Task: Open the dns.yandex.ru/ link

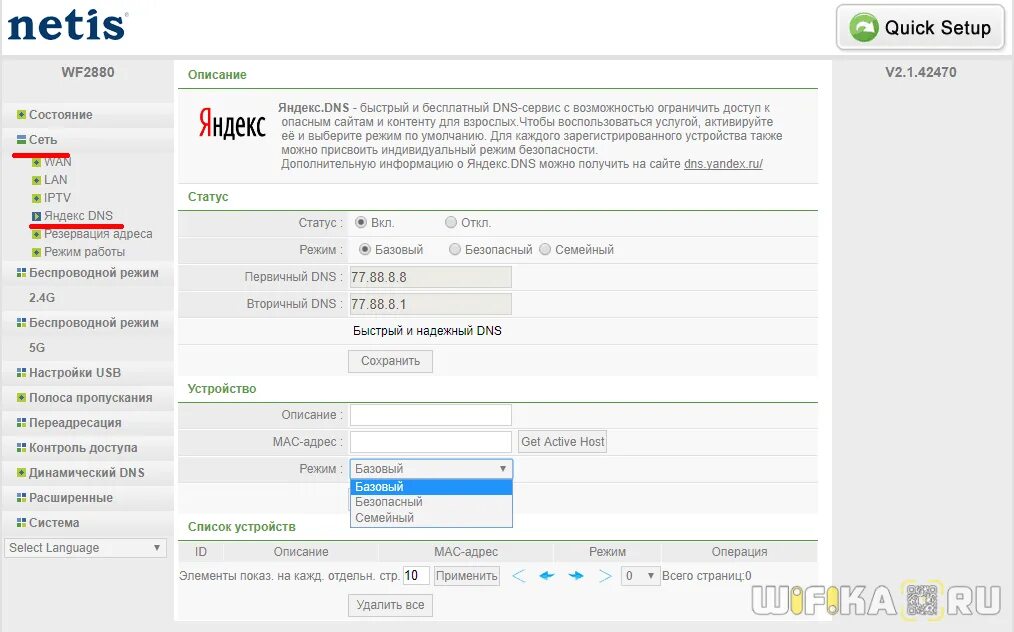Action: point(723,164)
